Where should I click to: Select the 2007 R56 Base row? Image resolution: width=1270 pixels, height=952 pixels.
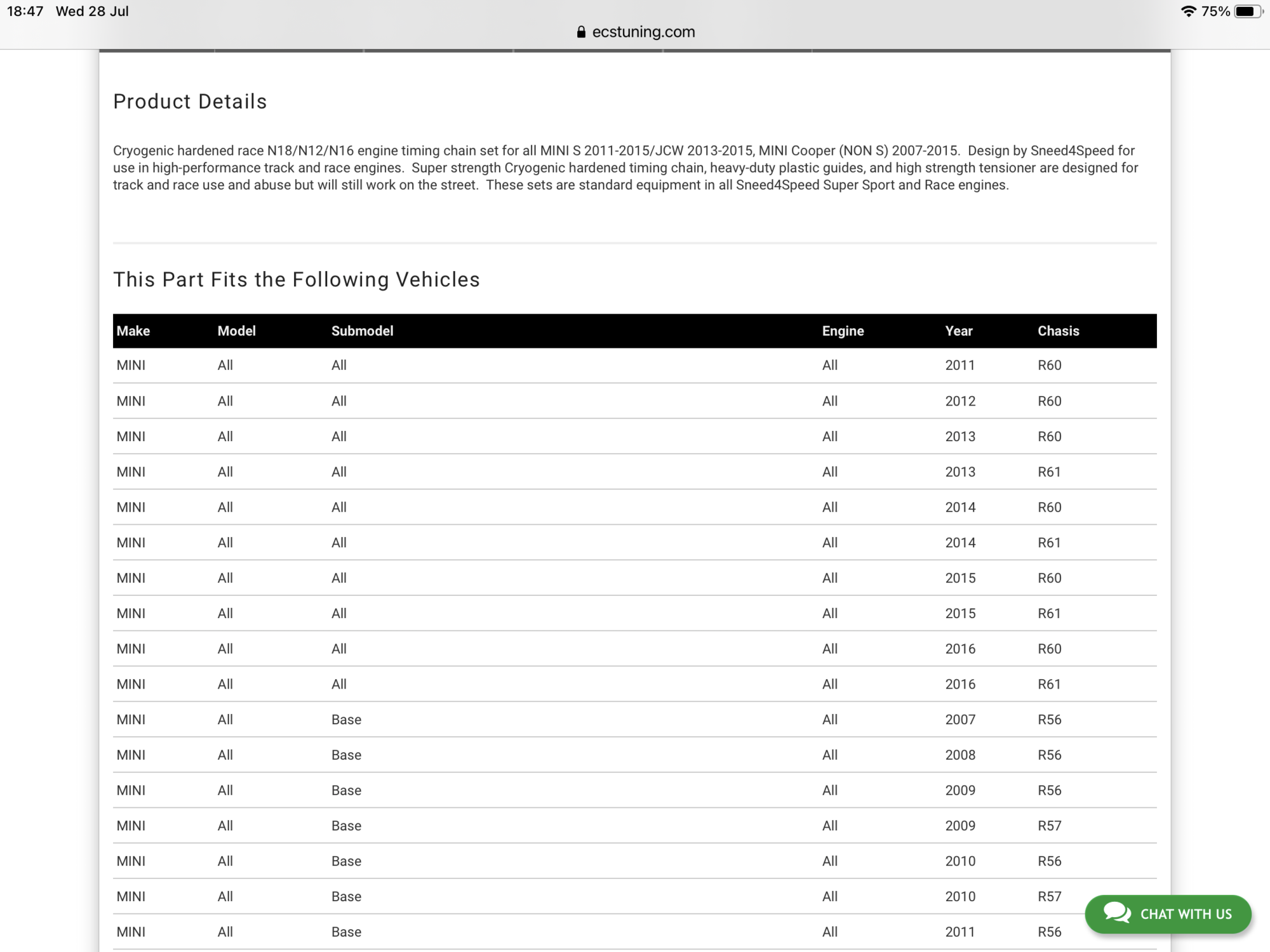pos(635,719)
